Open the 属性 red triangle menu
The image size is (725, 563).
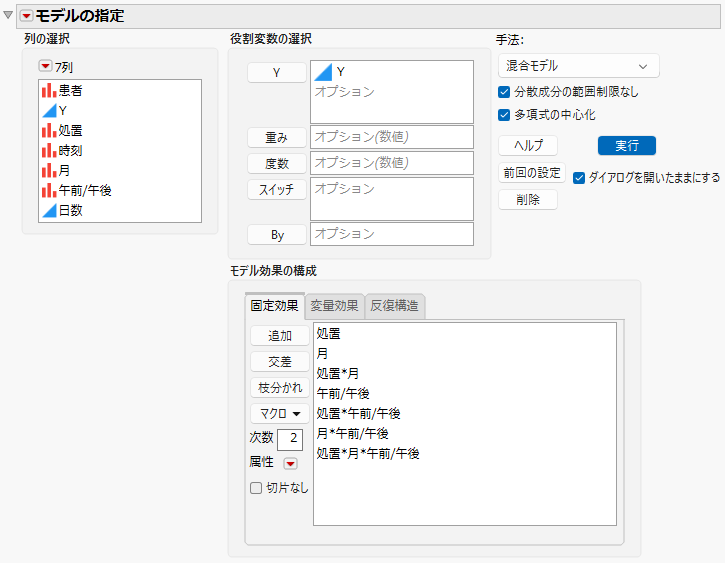[290, 464]
